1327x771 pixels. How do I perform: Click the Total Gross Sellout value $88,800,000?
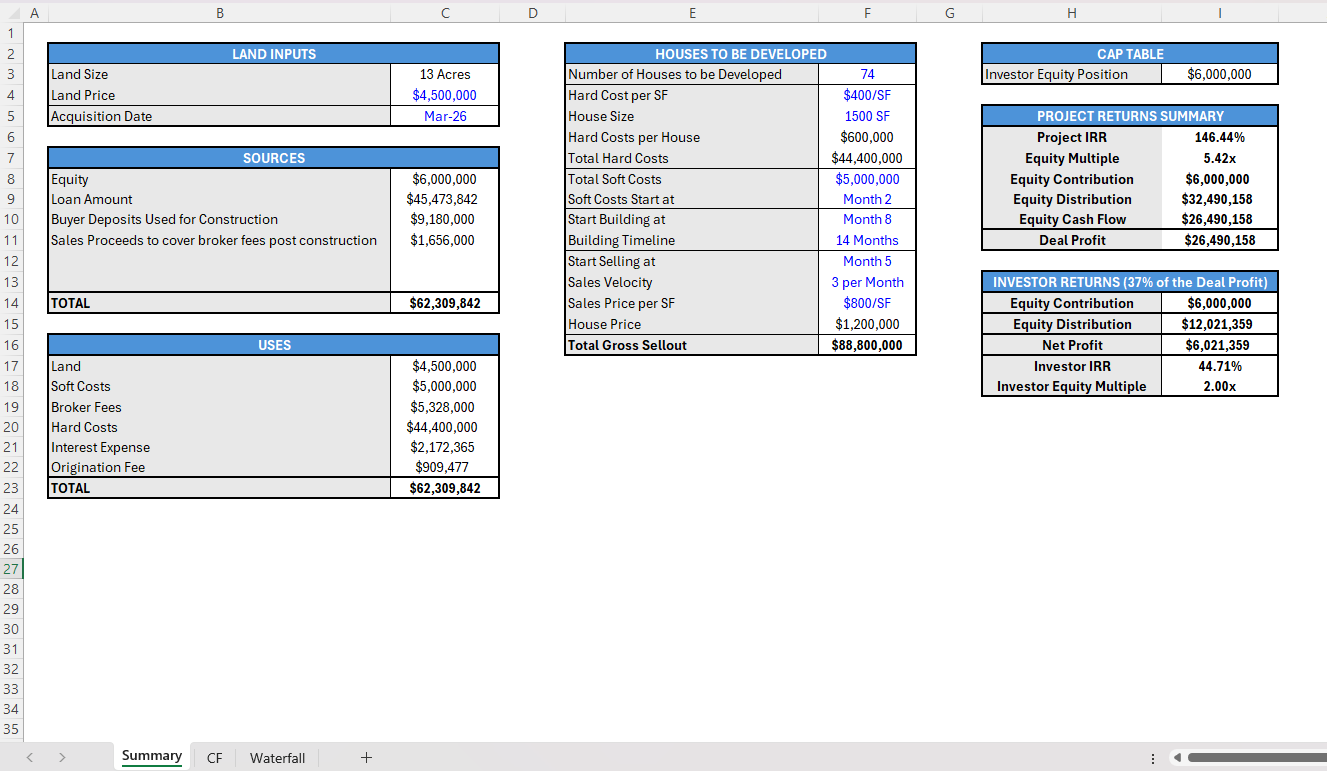(x=867, y=345)
